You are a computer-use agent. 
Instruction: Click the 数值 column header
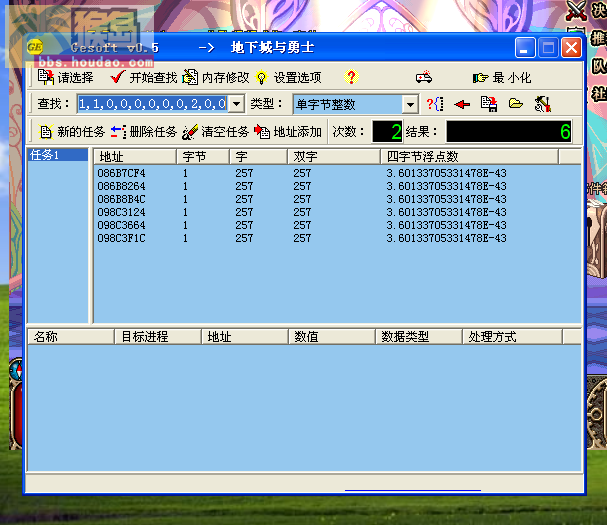(x=332, y=336)
